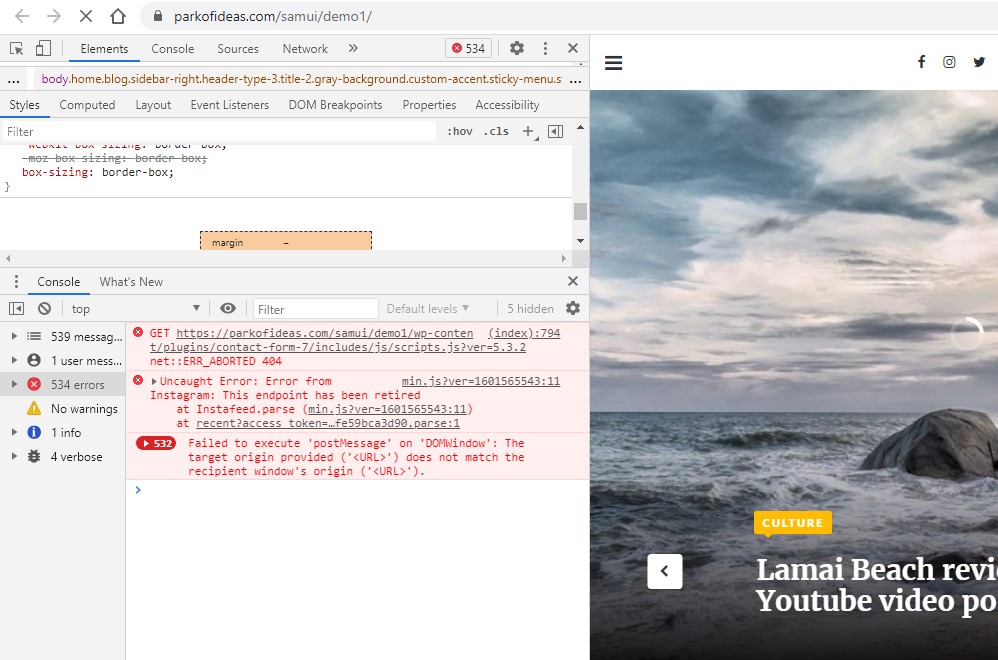
Task: Open the Default levels dropdown
Action: pyautogui.click(x=427, y=309)
